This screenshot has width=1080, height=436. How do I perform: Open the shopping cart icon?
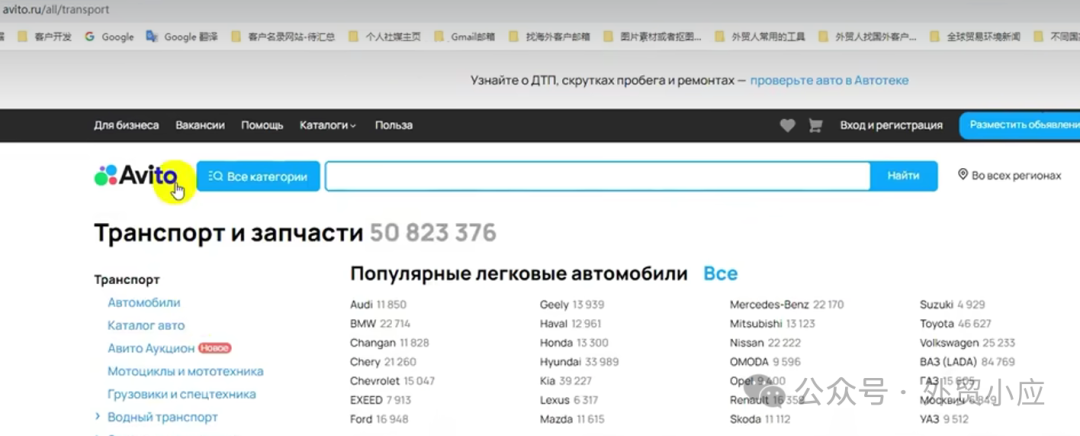[816, 125]
